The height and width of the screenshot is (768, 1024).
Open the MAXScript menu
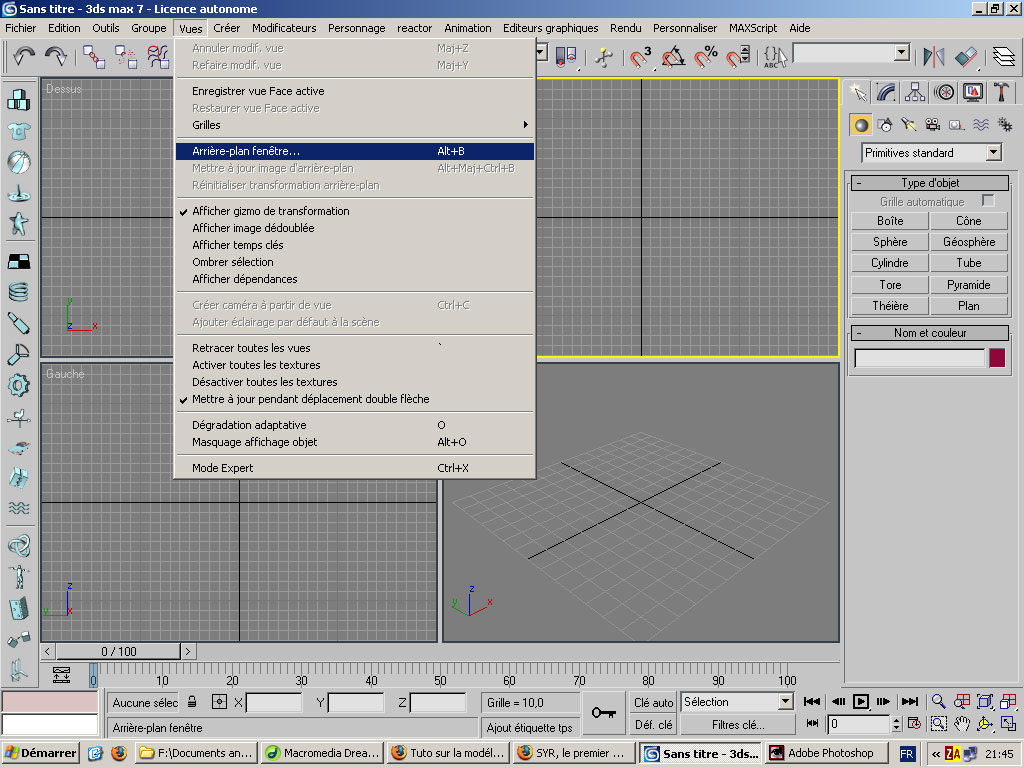point(753,28)
